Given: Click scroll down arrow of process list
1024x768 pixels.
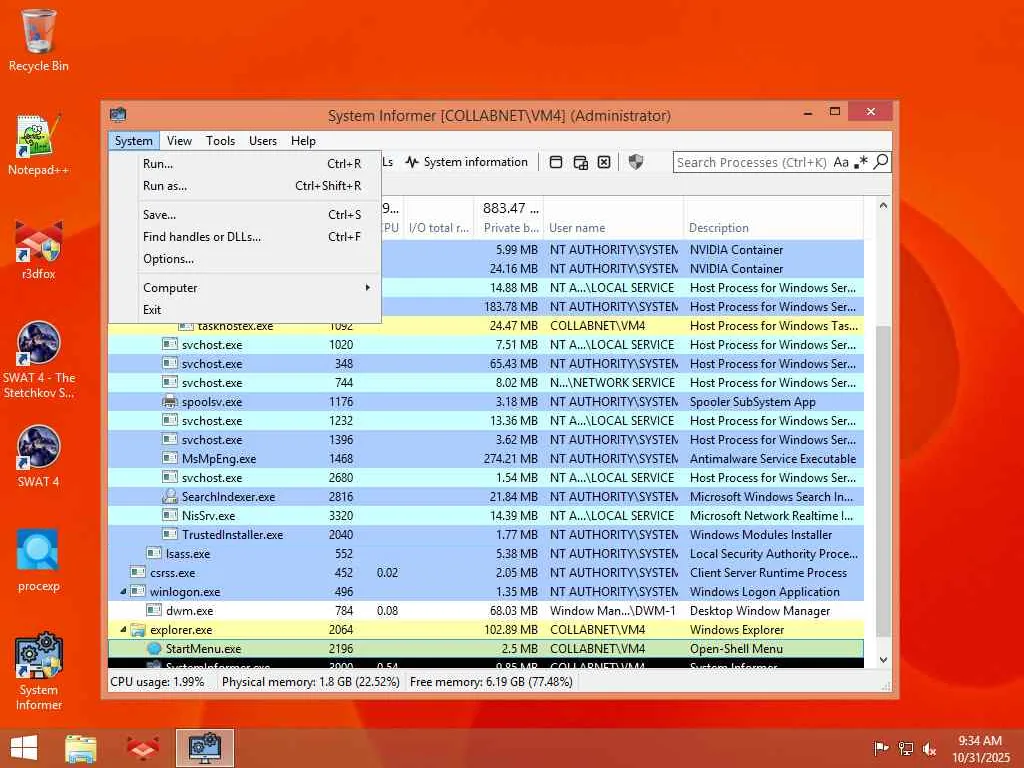Looking at the screenshot, I should click(883, 660).
